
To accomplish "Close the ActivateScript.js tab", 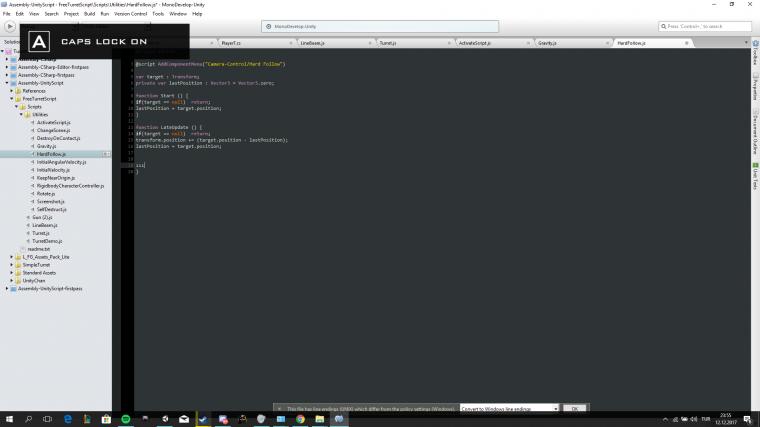I will (528, 43).
